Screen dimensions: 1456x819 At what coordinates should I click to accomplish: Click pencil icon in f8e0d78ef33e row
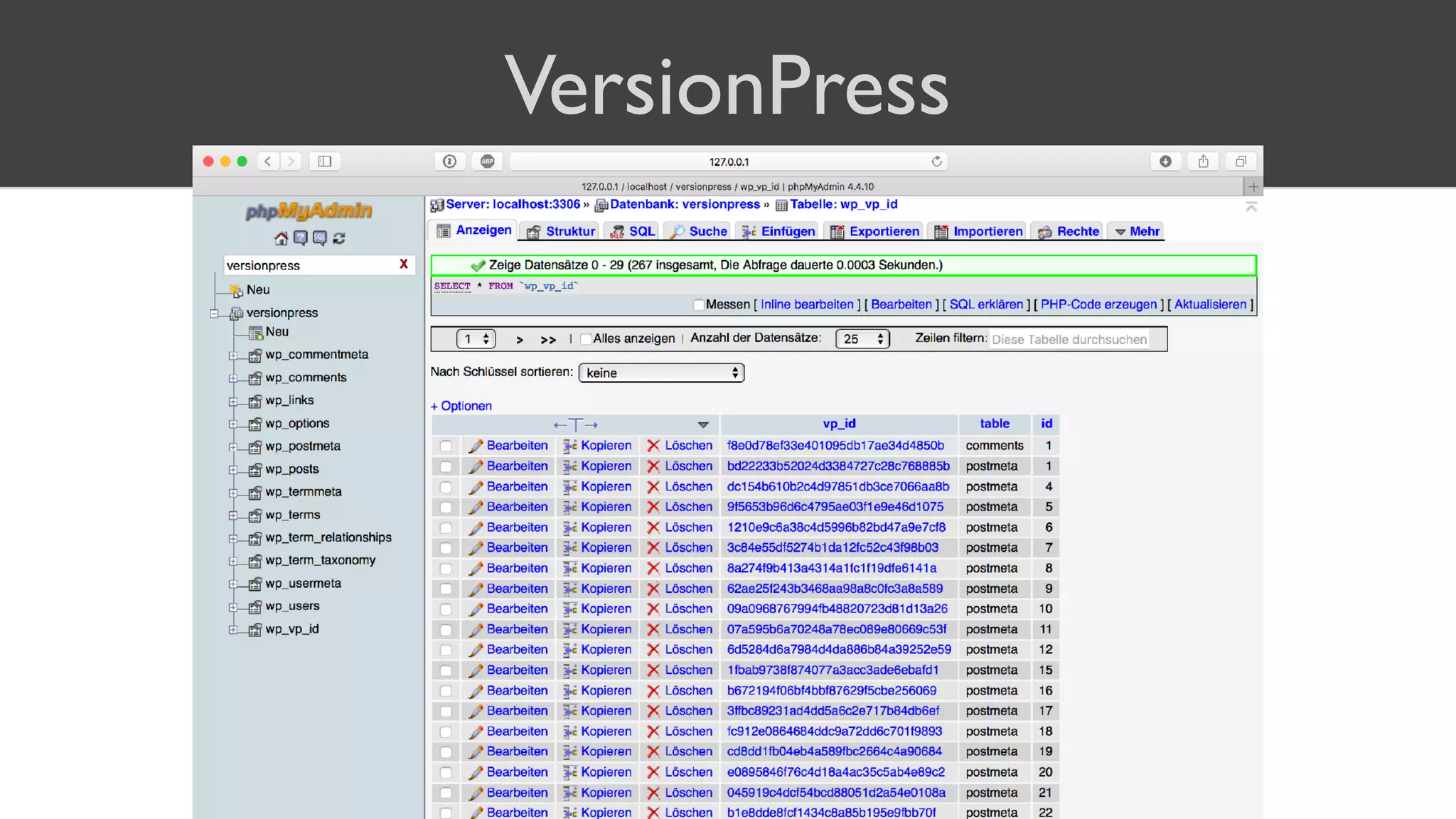point(476,446)
